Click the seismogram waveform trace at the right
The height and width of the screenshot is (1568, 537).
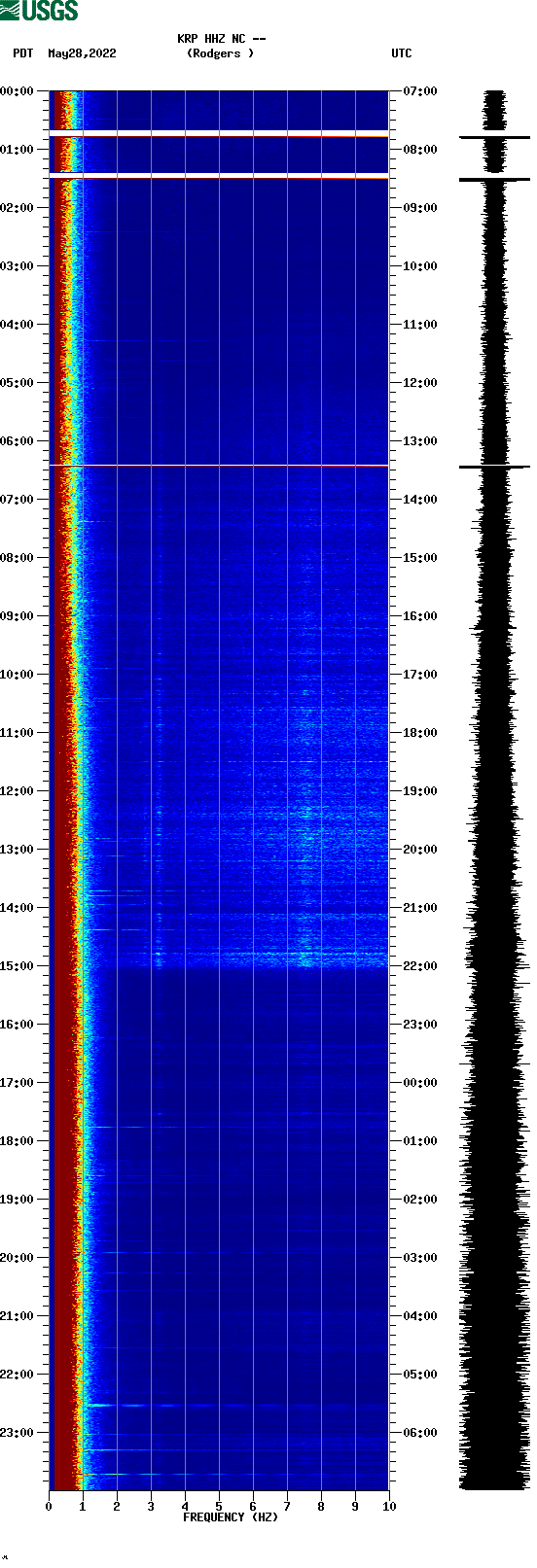494,790
